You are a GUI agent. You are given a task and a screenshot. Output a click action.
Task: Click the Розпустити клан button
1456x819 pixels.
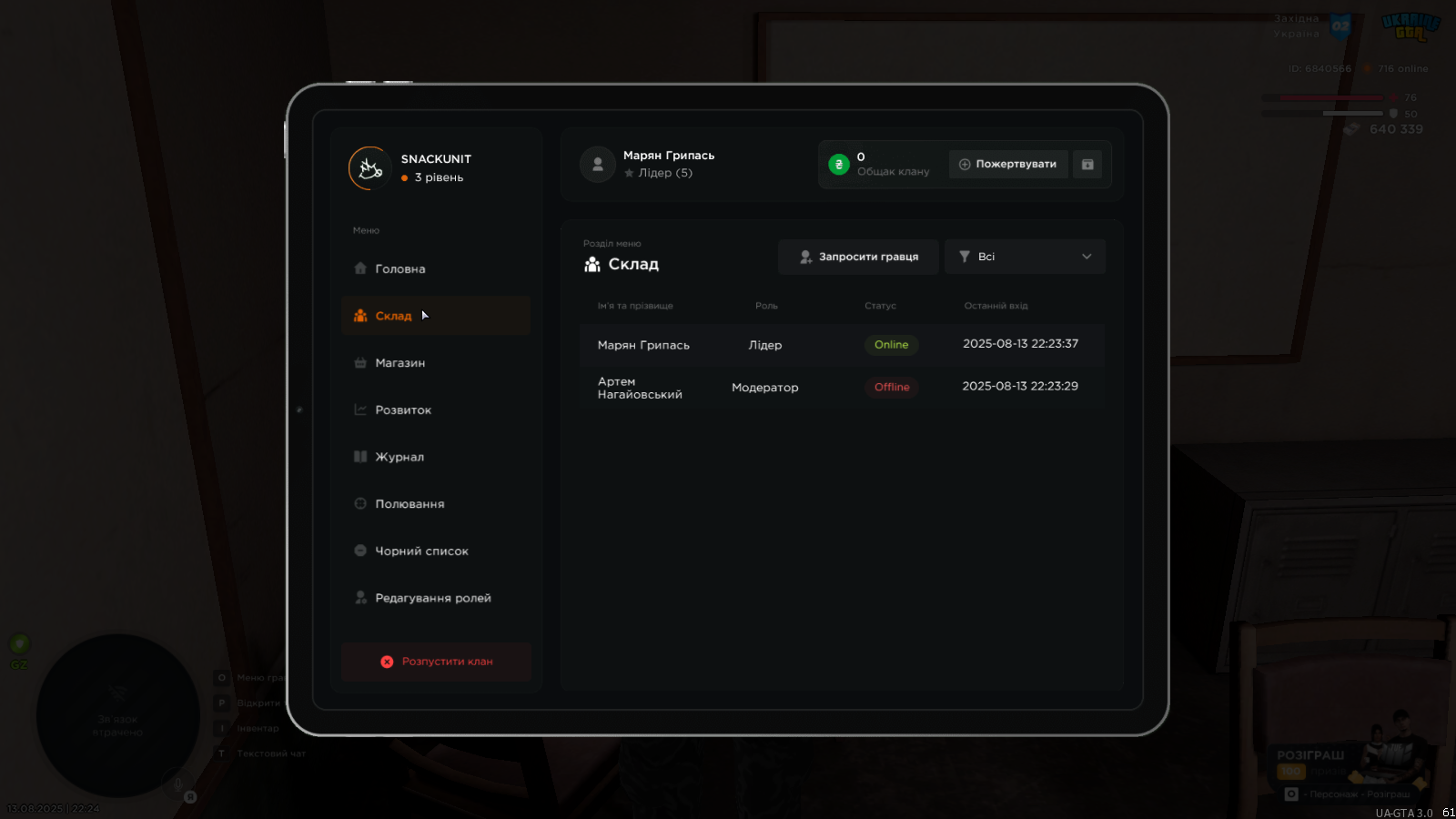tap(436, 662)
